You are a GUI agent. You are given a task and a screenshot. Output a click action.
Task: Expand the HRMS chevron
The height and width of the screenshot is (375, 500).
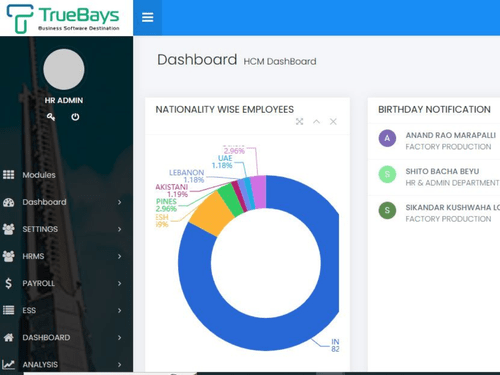(119, 256)
